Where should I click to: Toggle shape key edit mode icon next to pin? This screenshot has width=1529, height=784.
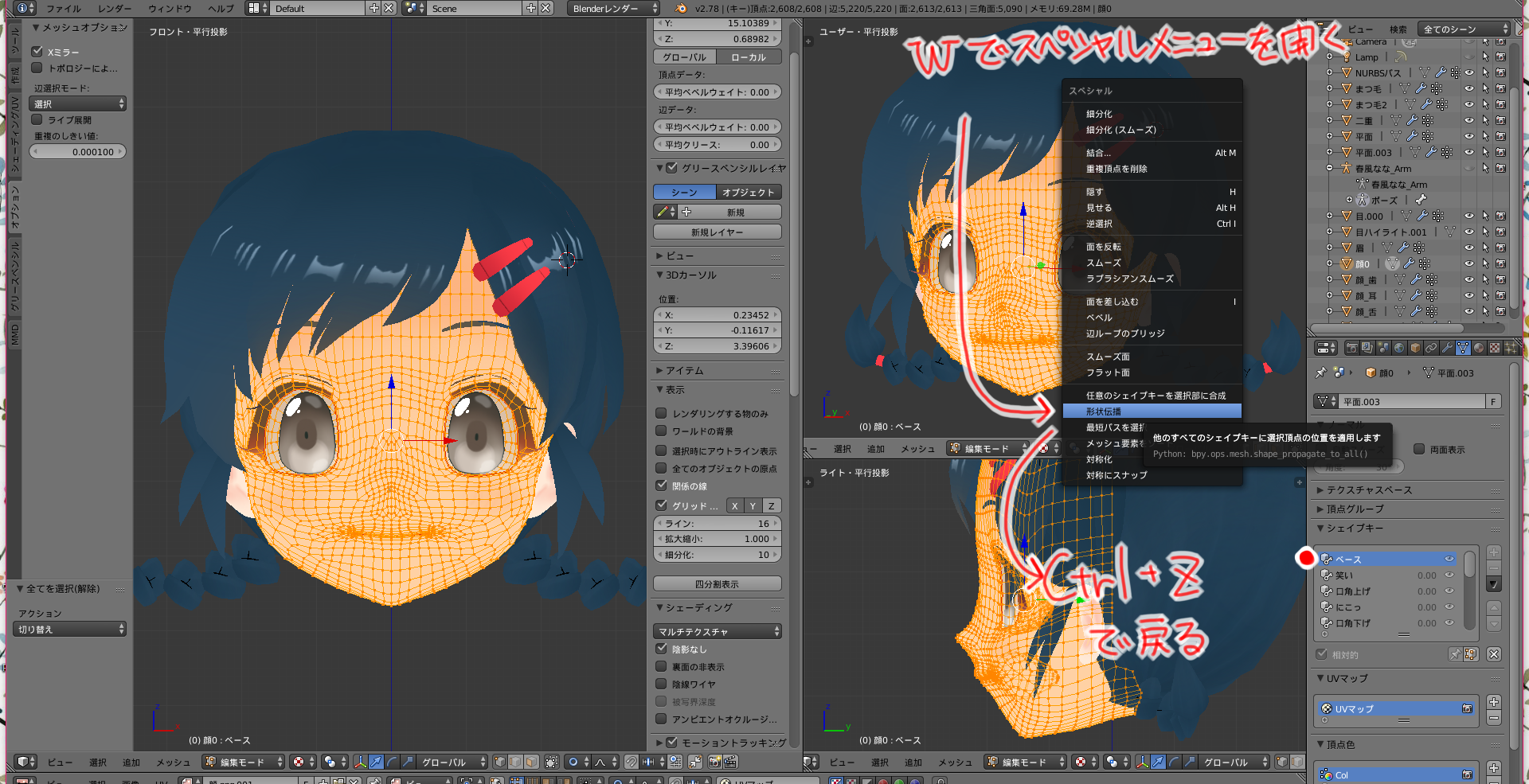click(x=1471, y=654)
